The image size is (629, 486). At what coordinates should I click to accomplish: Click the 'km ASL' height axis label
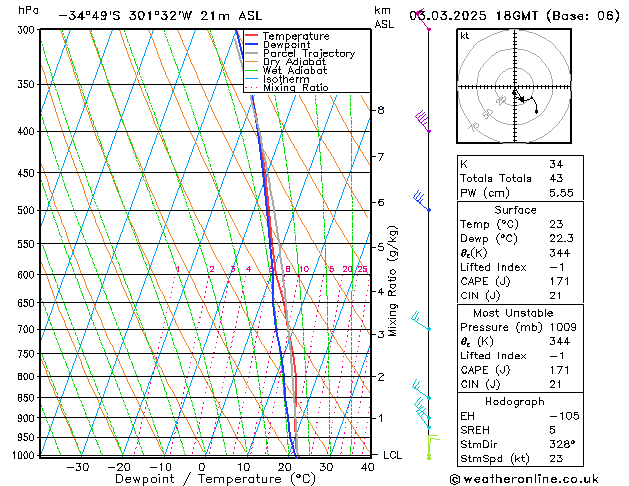[384, 17]
